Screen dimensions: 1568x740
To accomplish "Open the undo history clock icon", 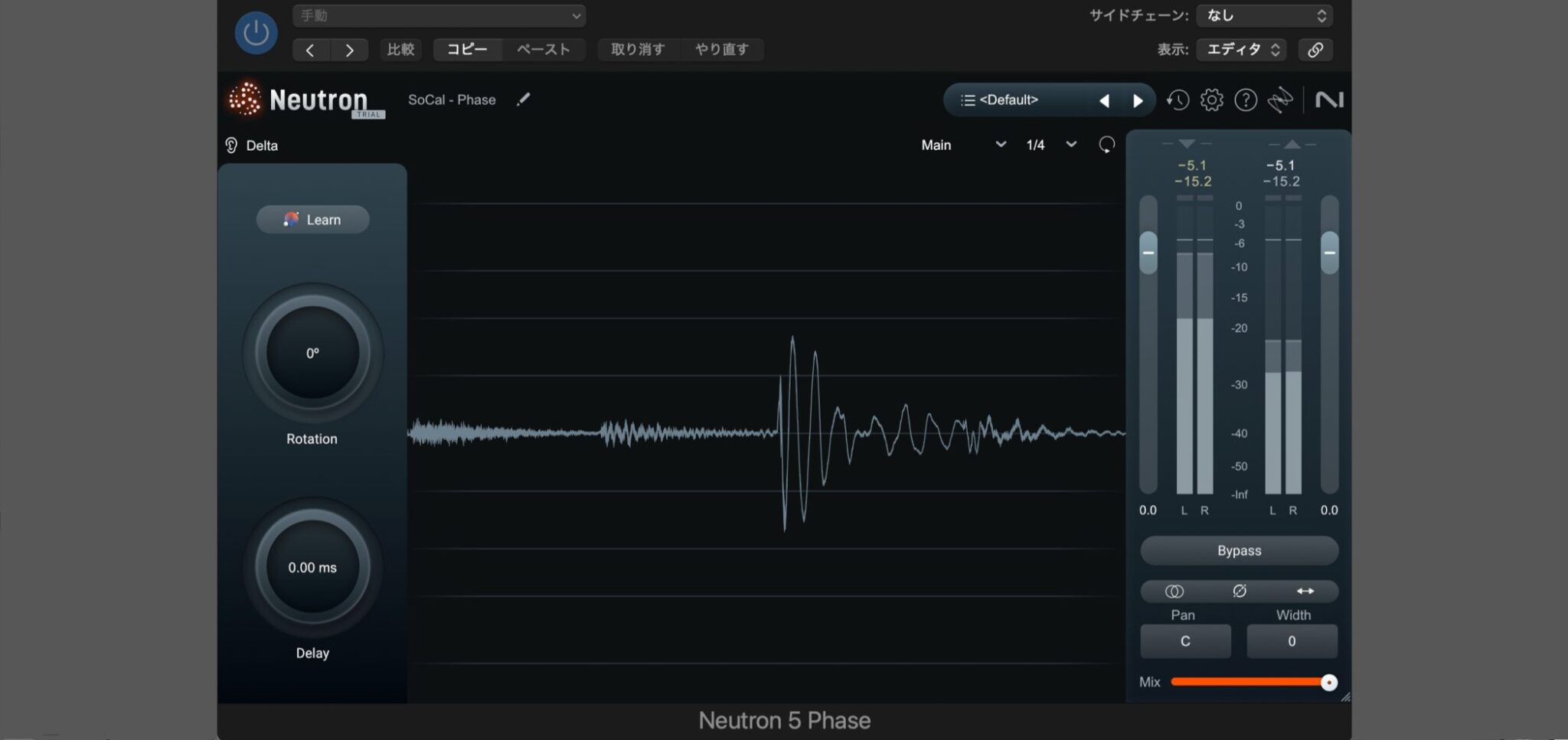I will click(1177, 99).
